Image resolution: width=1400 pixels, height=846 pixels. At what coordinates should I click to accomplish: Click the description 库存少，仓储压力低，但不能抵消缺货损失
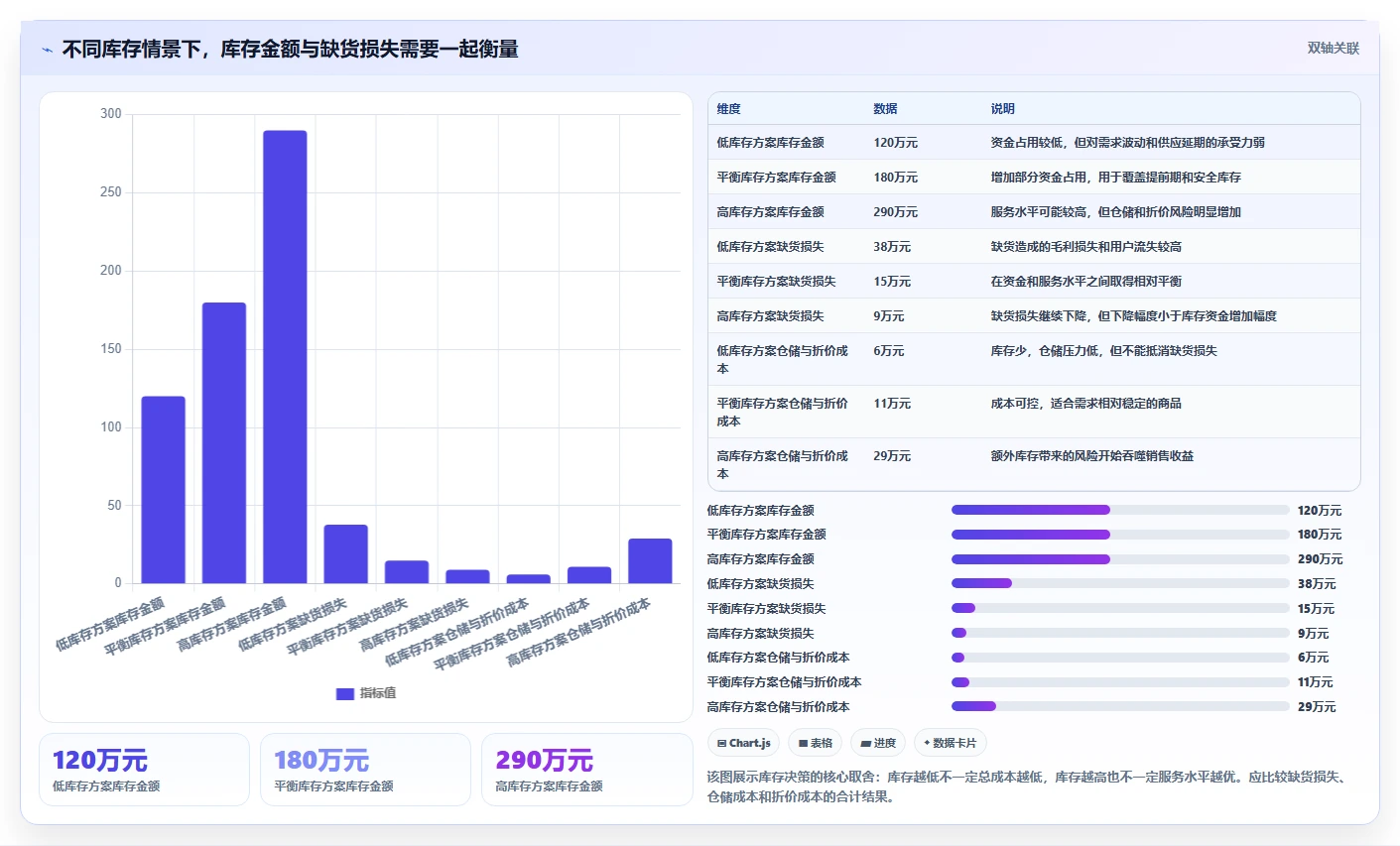tap(1104, 351)
